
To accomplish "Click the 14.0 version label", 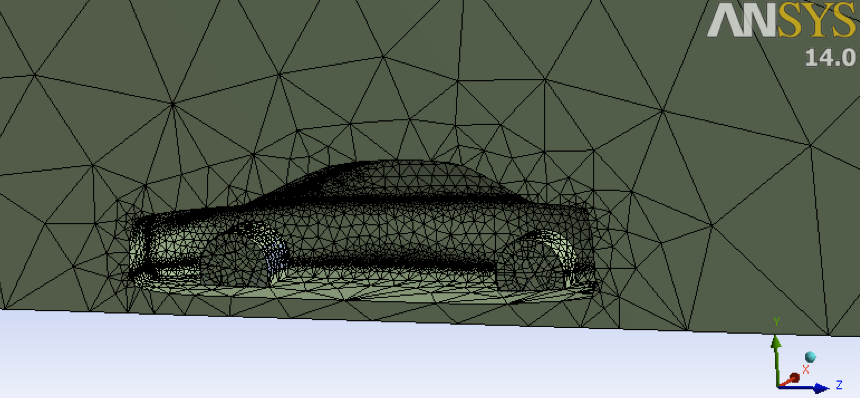I will (830, 56).
